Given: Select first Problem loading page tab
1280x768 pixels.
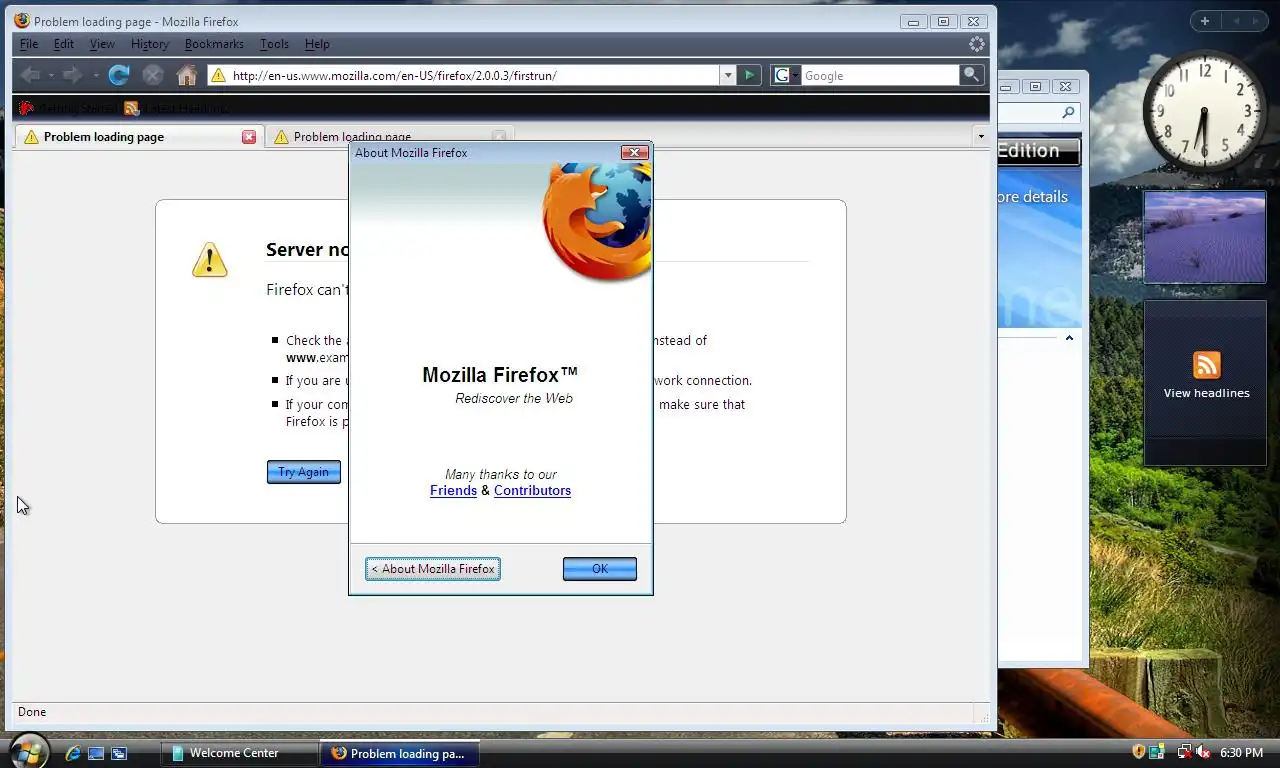Looking at the screenshot, I should point(138,137).
